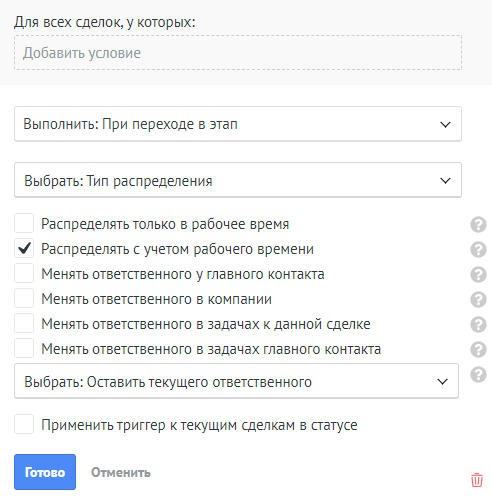Click 'Добавить условие' field
The image size is (492, 496).
click(x=238, y=53)
